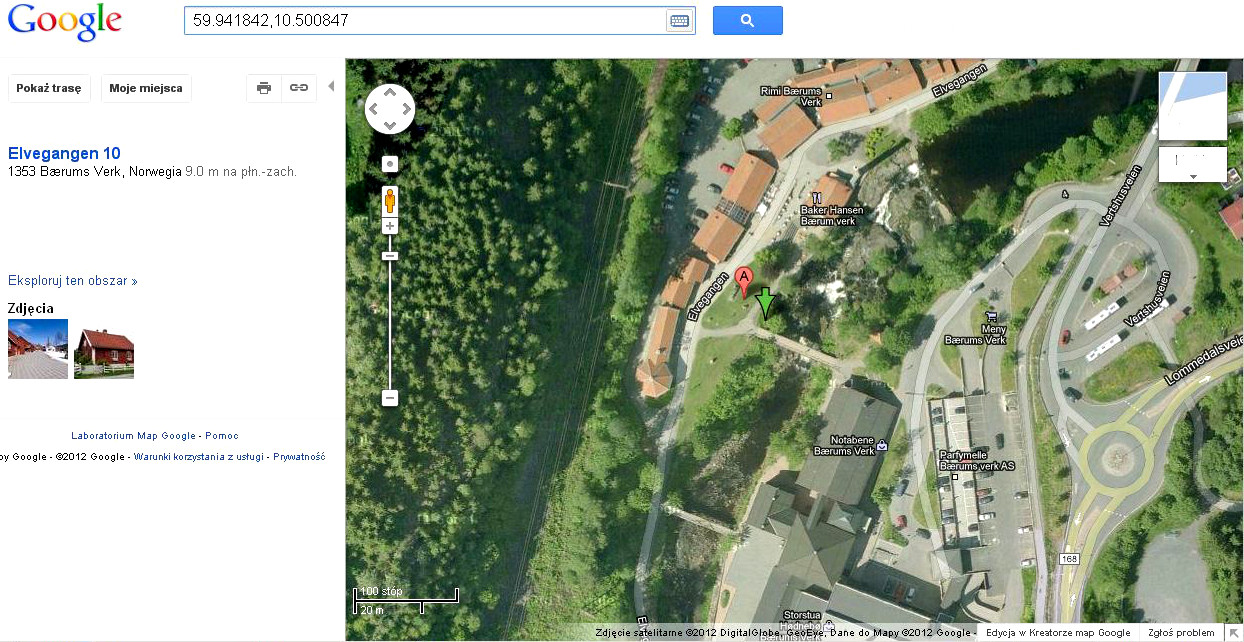The image size is (1244, 642).
Task: Click the Eksploruj ten obszar link
Action: (72, 281)
